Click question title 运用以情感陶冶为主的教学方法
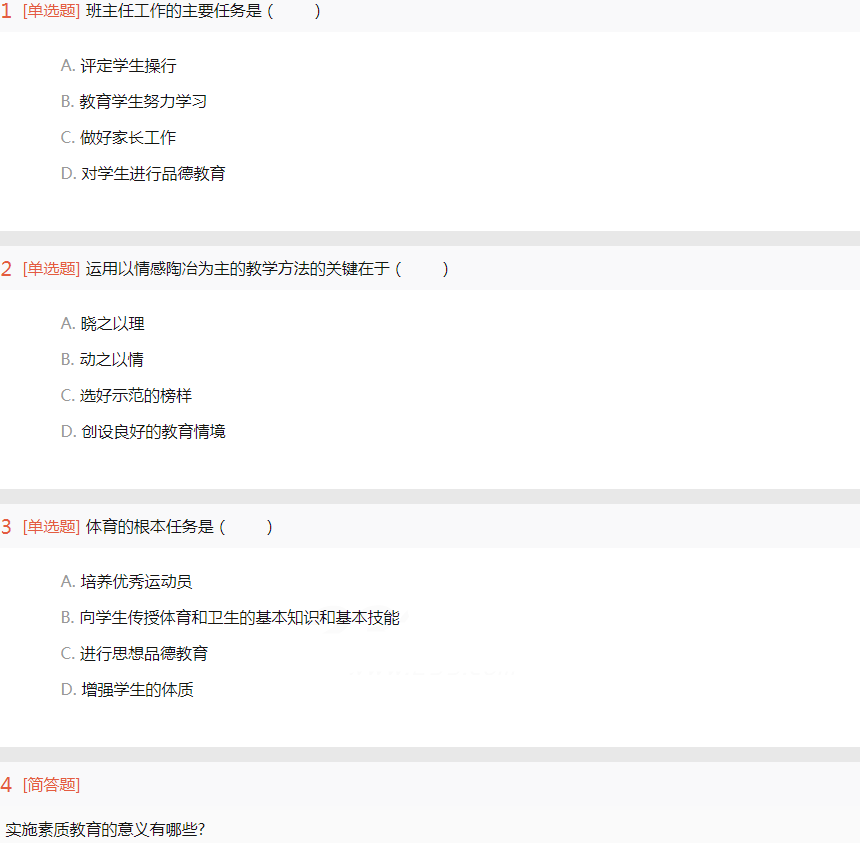 (237, 269)
